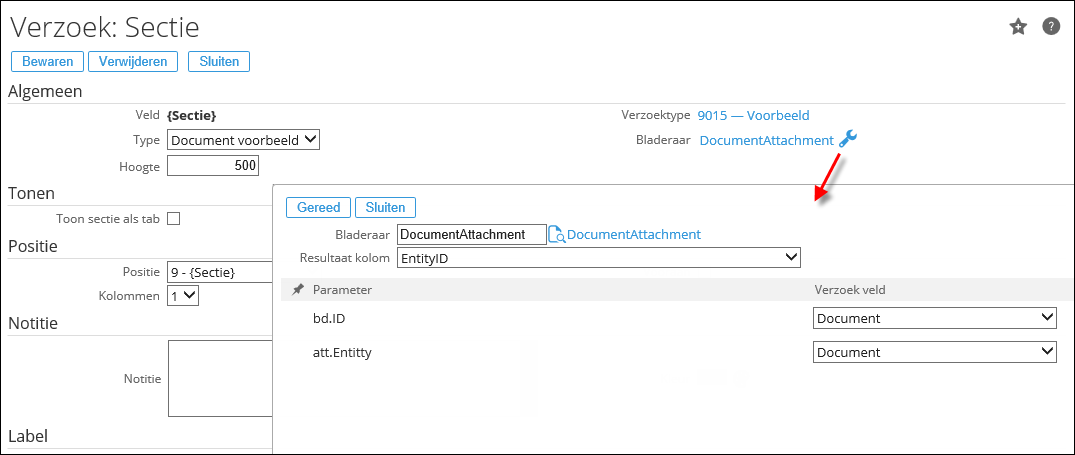Open the help question mark icon
The height and width of the screenshot is (455, 1075).
pos(1051,27)
